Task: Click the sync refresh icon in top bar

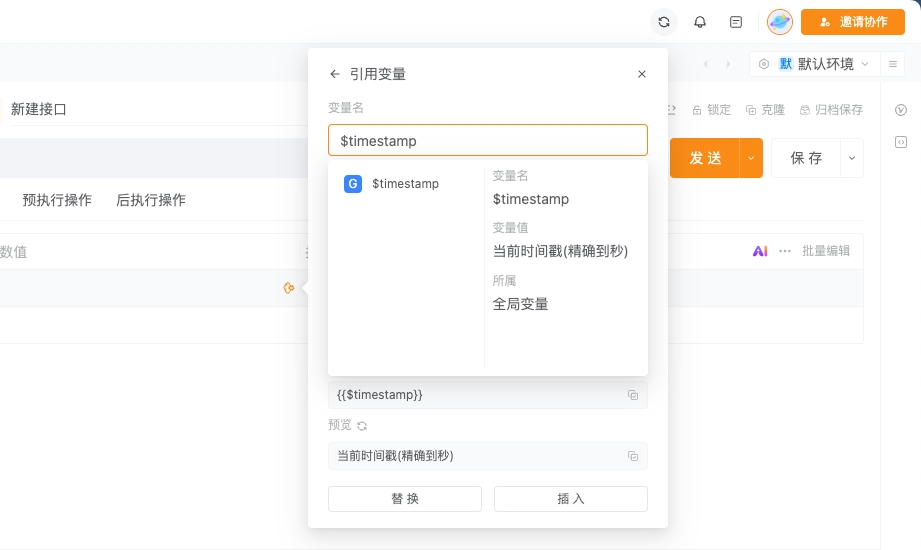Action: [x=663, y=21]
